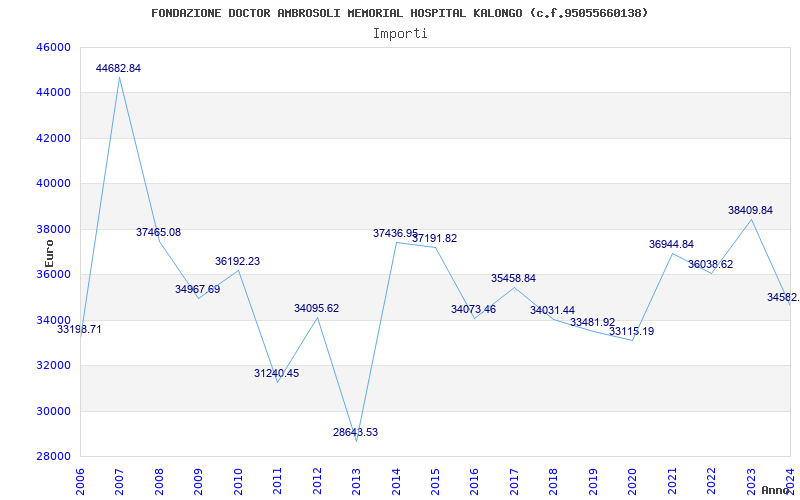Click the 36000 y-axis tick label
The height and width of the screenshot is (500, 800).
tap(53, 274)
